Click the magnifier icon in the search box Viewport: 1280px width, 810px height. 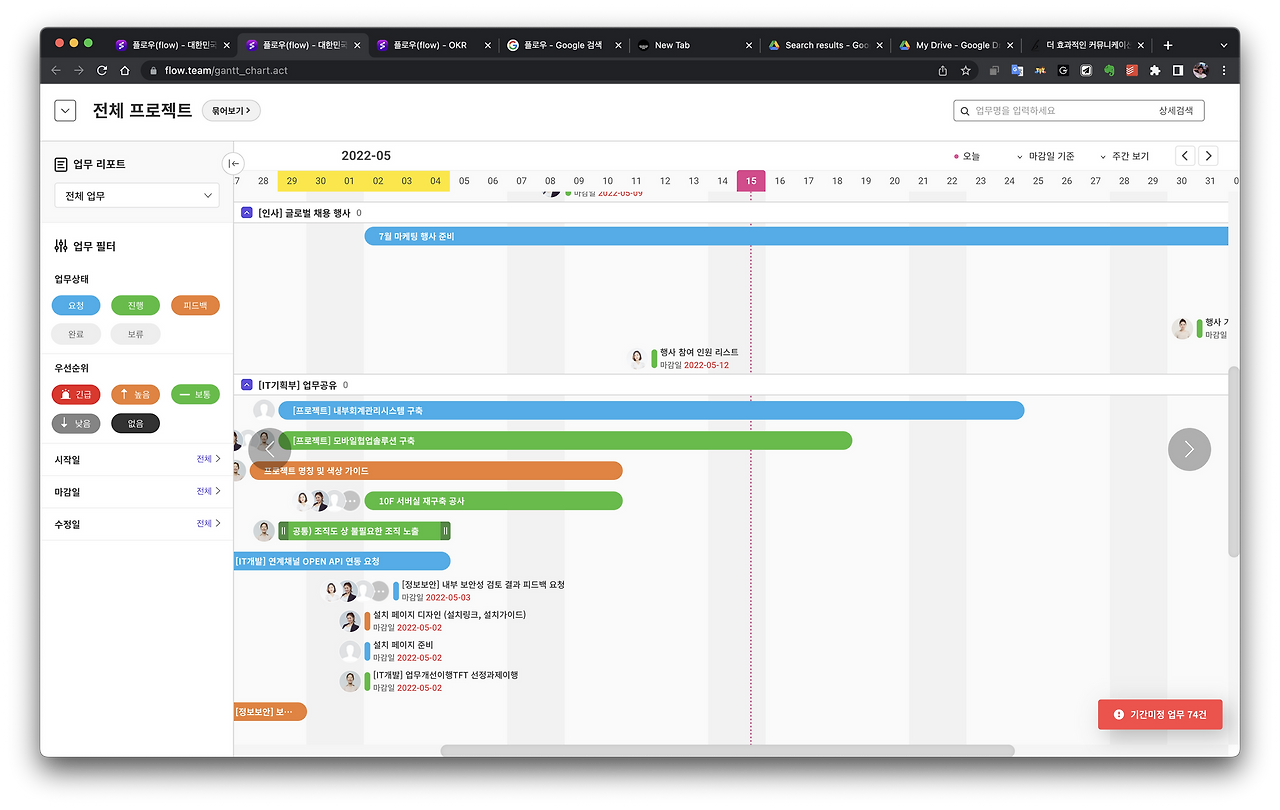(x=964, y=111)
